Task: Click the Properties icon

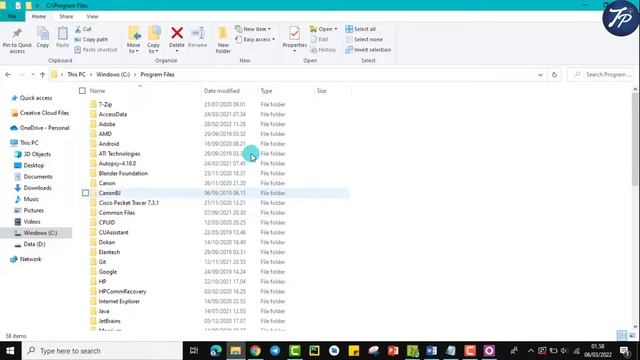Action: [294, 33]
